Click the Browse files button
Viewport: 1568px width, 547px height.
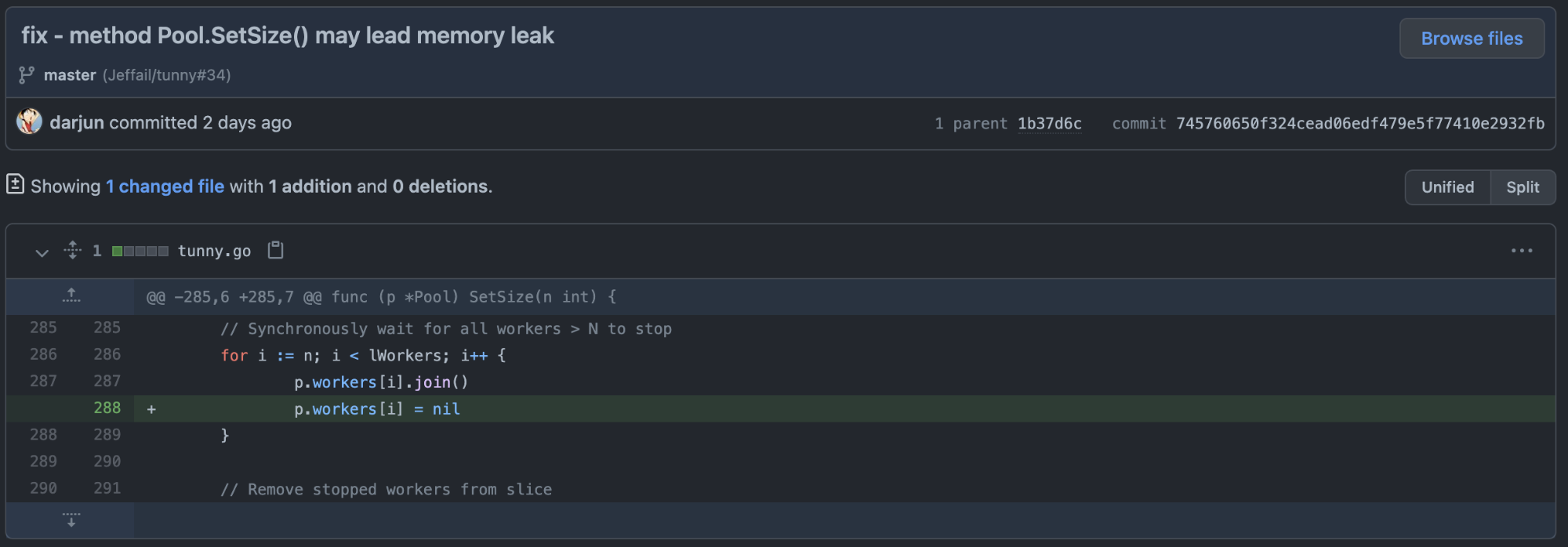pyautogui.click(x=1472, y=38)
